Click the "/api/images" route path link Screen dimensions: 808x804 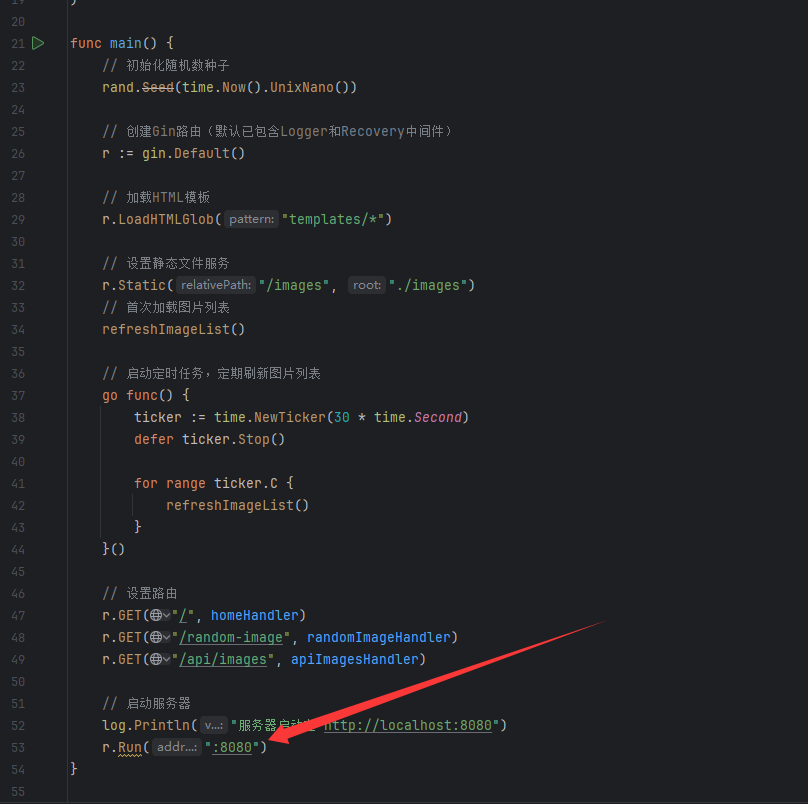click(x=226, y=659)
